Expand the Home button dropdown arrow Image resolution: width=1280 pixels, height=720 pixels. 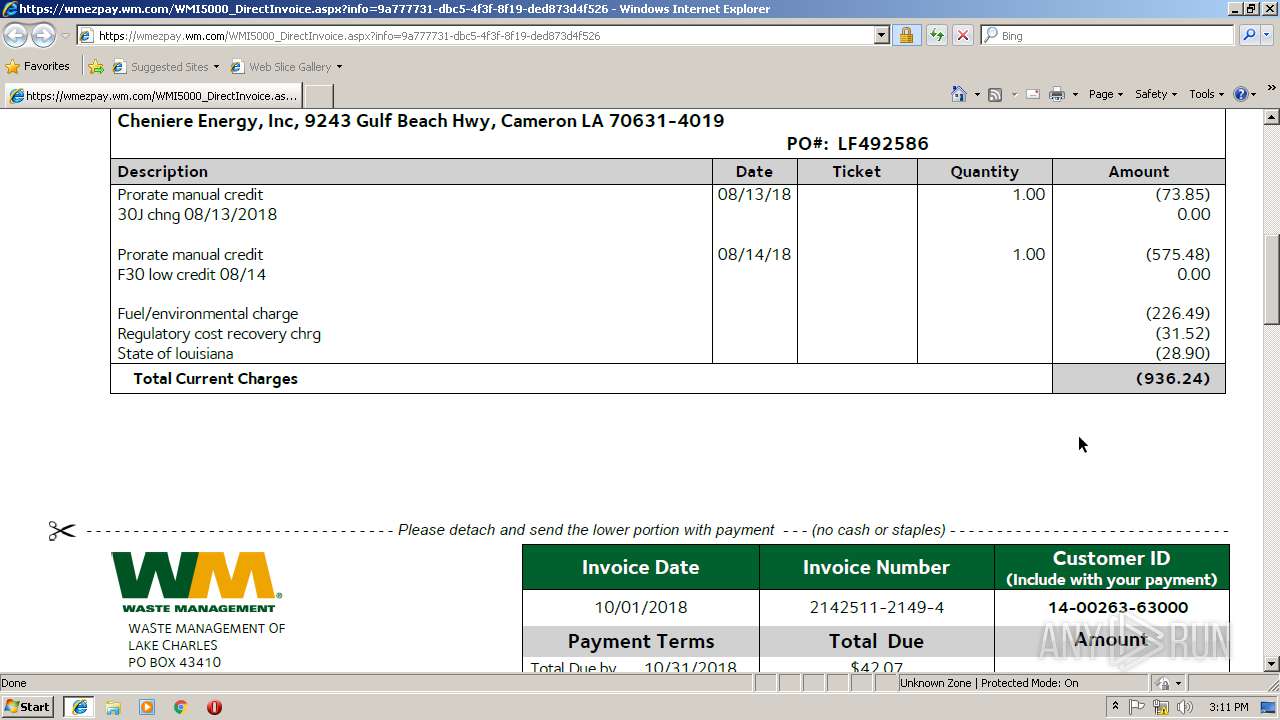[977, 94]
